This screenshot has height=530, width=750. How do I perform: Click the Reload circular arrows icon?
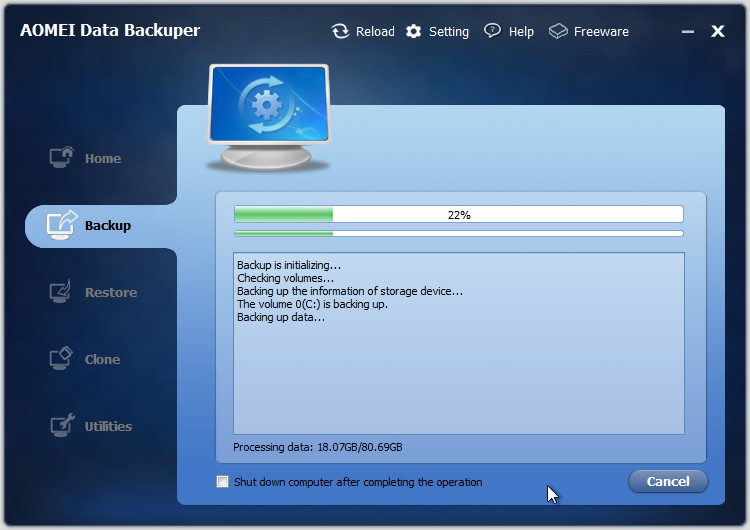[340, 32]
